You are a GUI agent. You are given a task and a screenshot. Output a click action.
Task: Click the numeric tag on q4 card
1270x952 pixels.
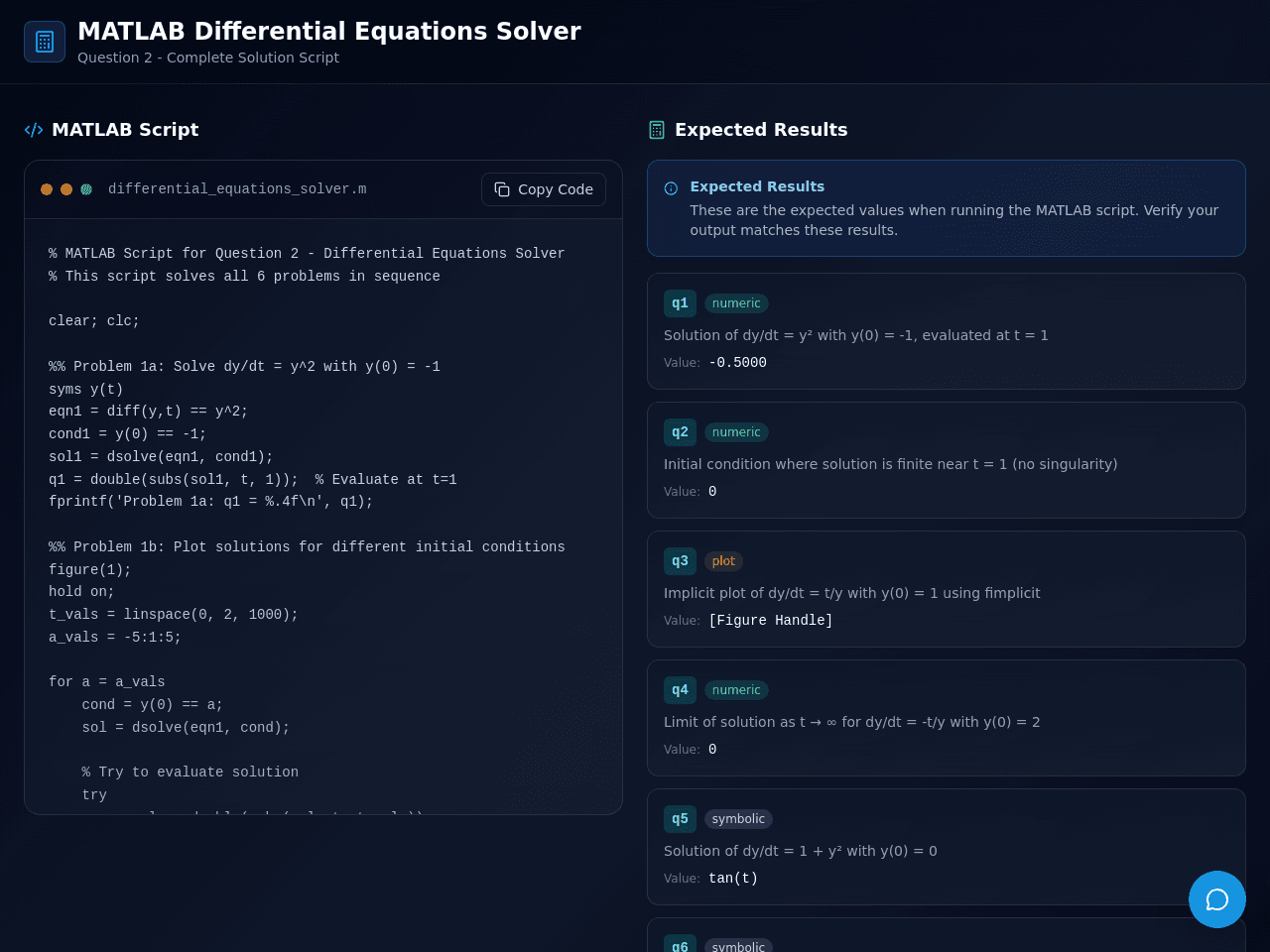(x=736, y=690)
